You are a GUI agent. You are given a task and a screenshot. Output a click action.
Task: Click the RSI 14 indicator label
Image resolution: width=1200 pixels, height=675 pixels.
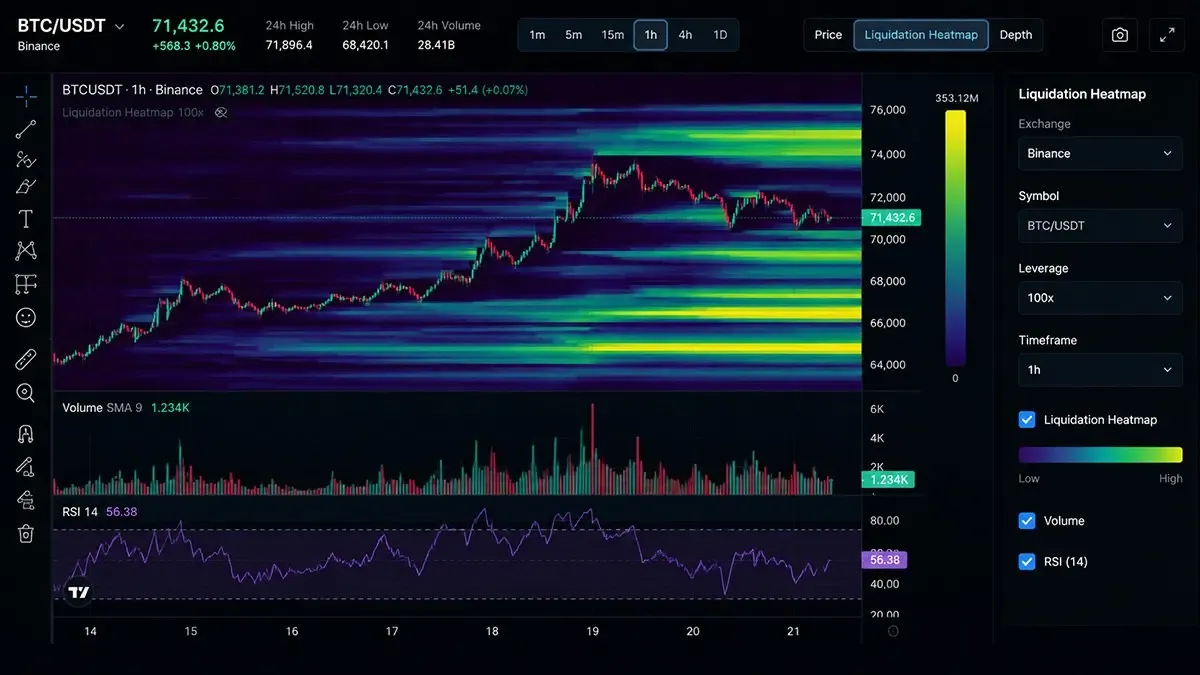click(82, 512)
